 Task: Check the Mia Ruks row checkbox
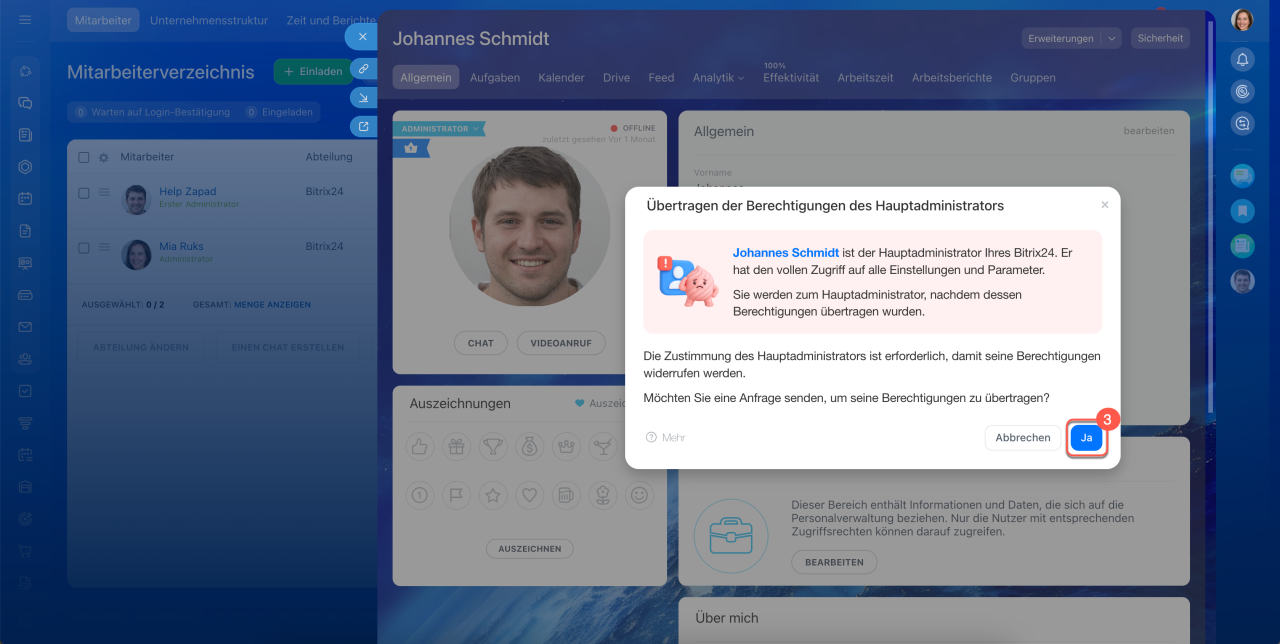coord(84,248)
